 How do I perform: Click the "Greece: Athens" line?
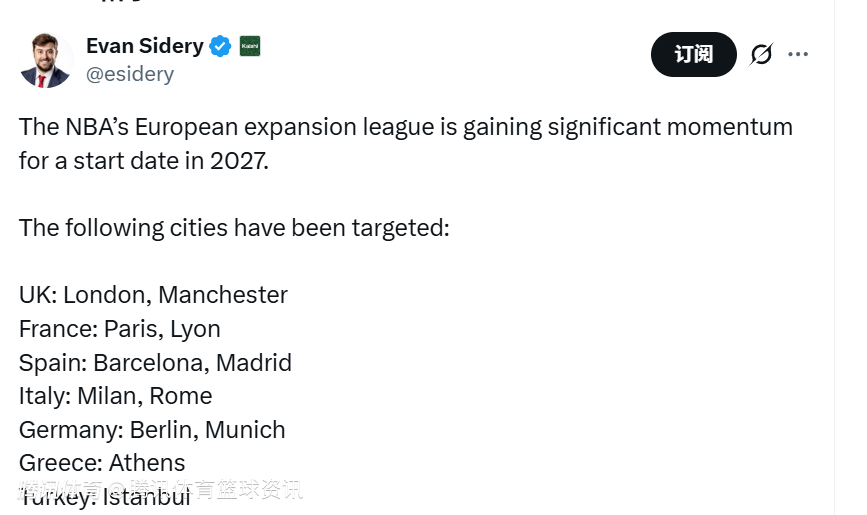point(102,463)
